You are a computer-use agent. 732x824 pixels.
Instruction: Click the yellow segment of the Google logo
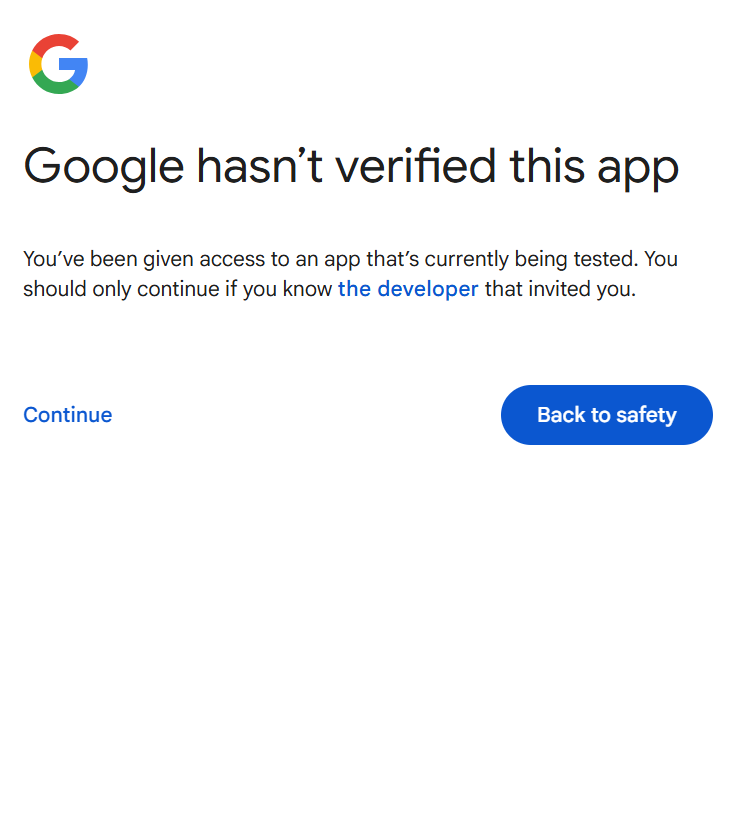coord(34,64)
